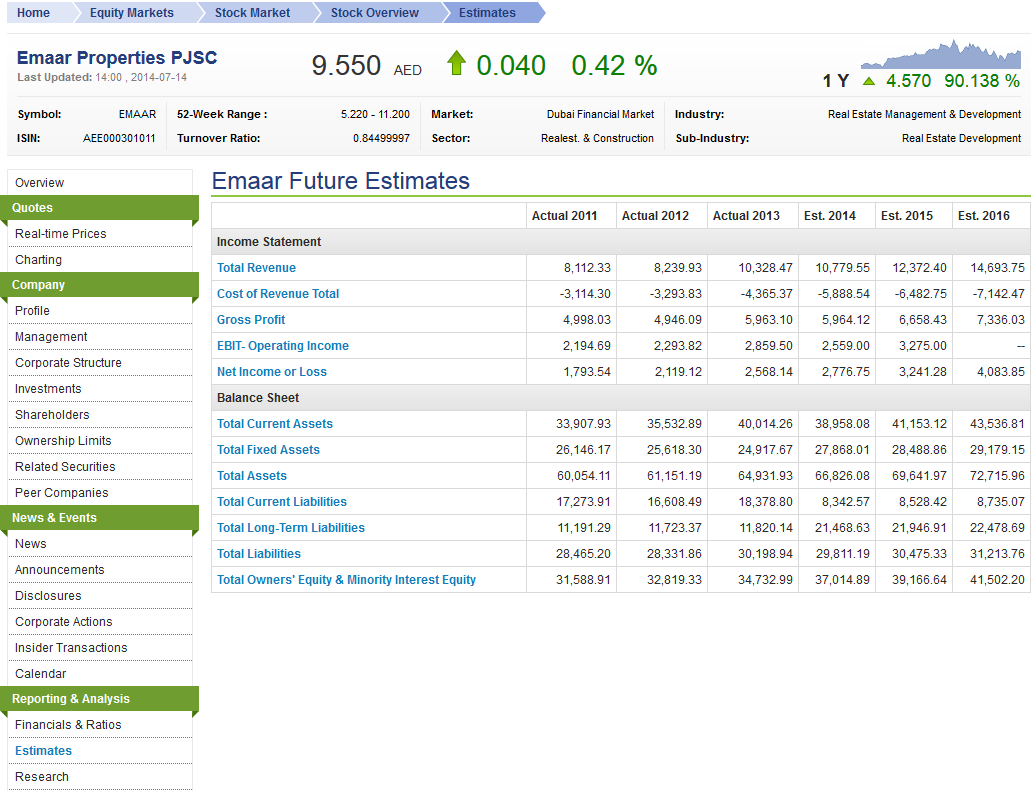
Task: Open Net Income or Loss link
Action: point(272,372)
